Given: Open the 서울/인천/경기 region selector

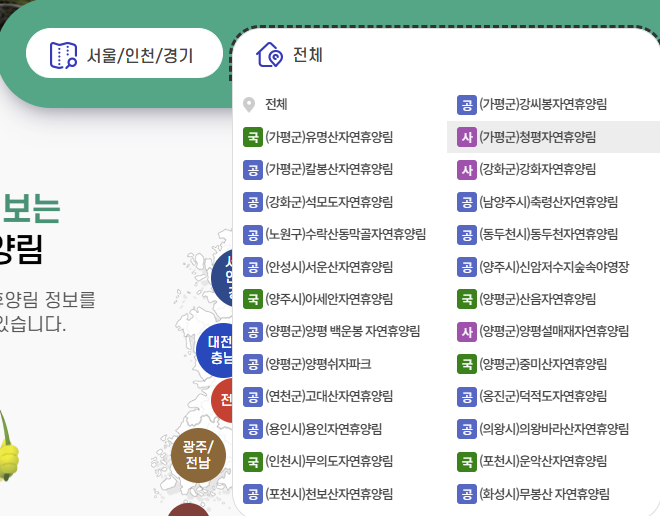Looking at the screenshot, I should (124, 53).
